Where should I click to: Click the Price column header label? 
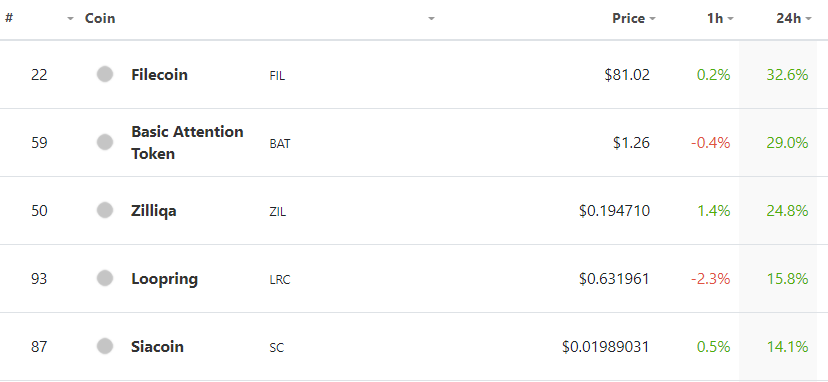click(x=628, y=18)
